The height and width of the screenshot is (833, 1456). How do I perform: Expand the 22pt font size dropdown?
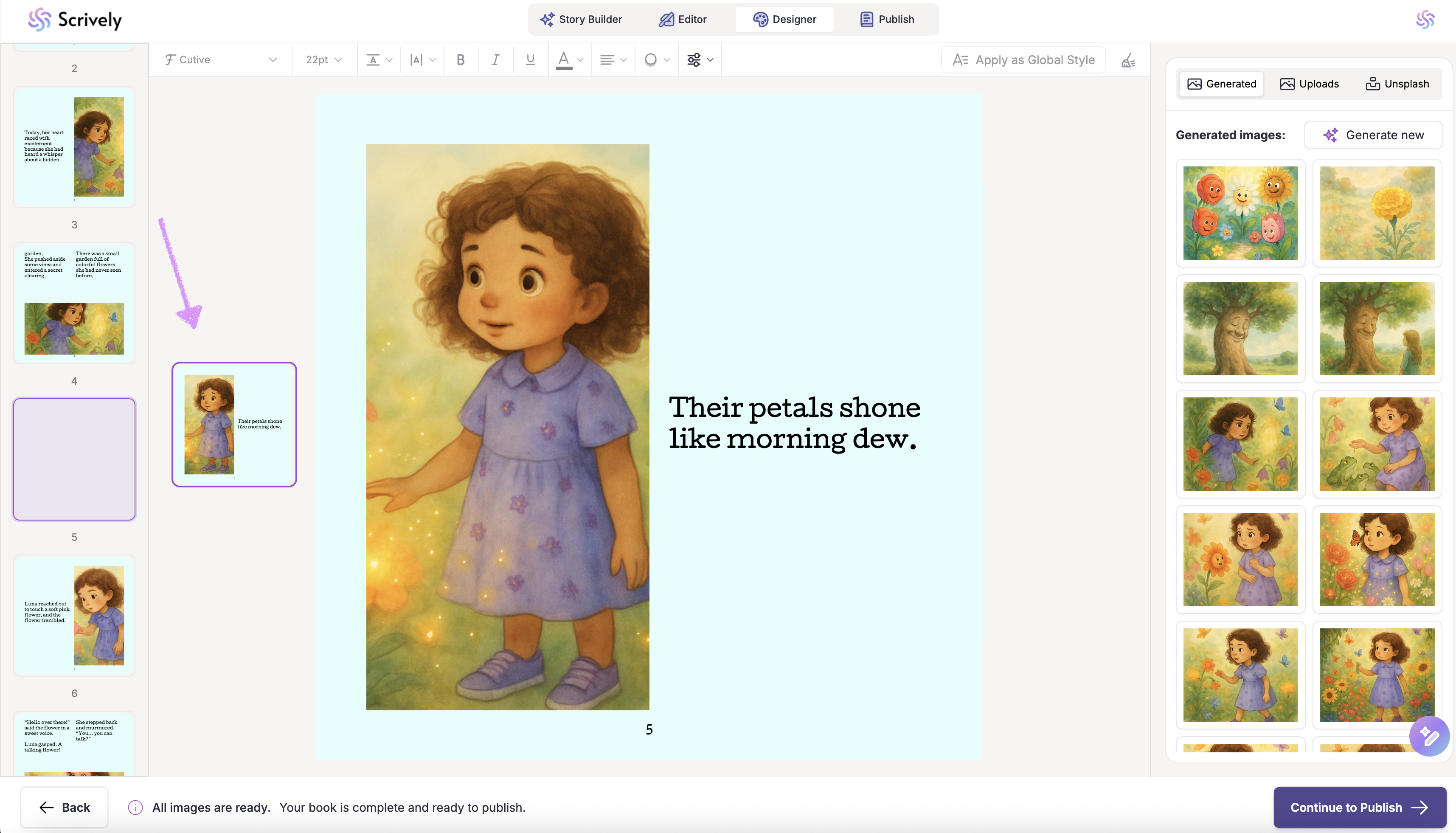324,59
